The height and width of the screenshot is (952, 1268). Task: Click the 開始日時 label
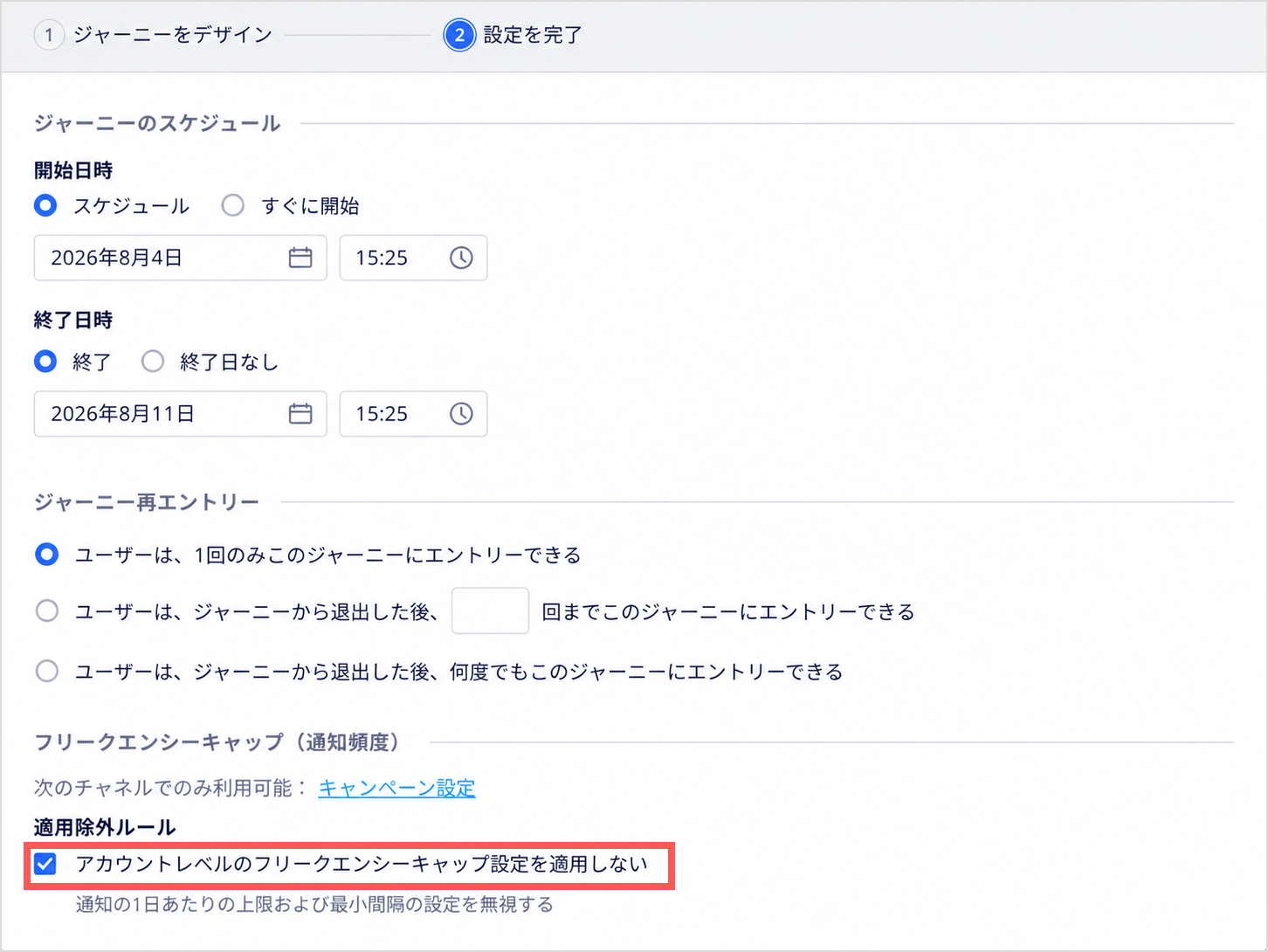(73, 170)
